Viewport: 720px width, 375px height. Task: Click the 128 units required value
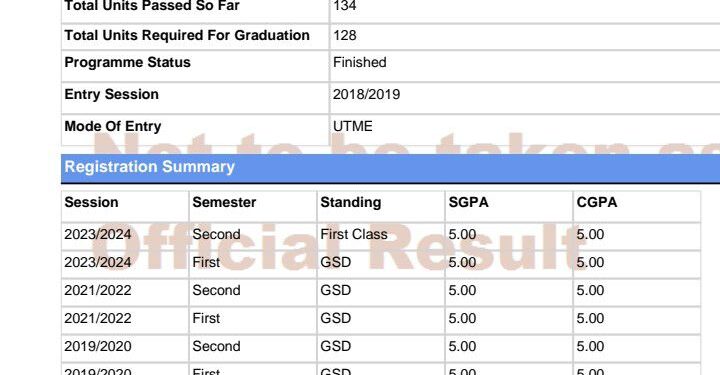point(345,35)
